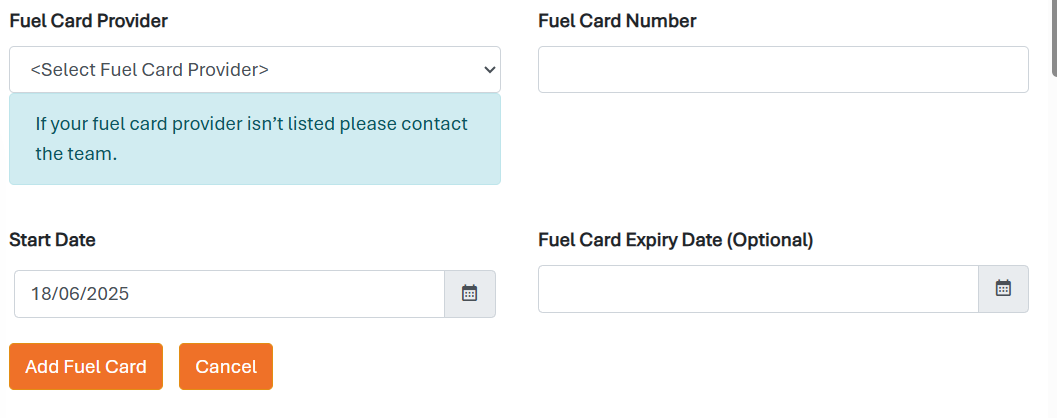Focus the Fuel Card Number input field
Viewport: 1057px width, 418px height.
(x=783, y=70)
